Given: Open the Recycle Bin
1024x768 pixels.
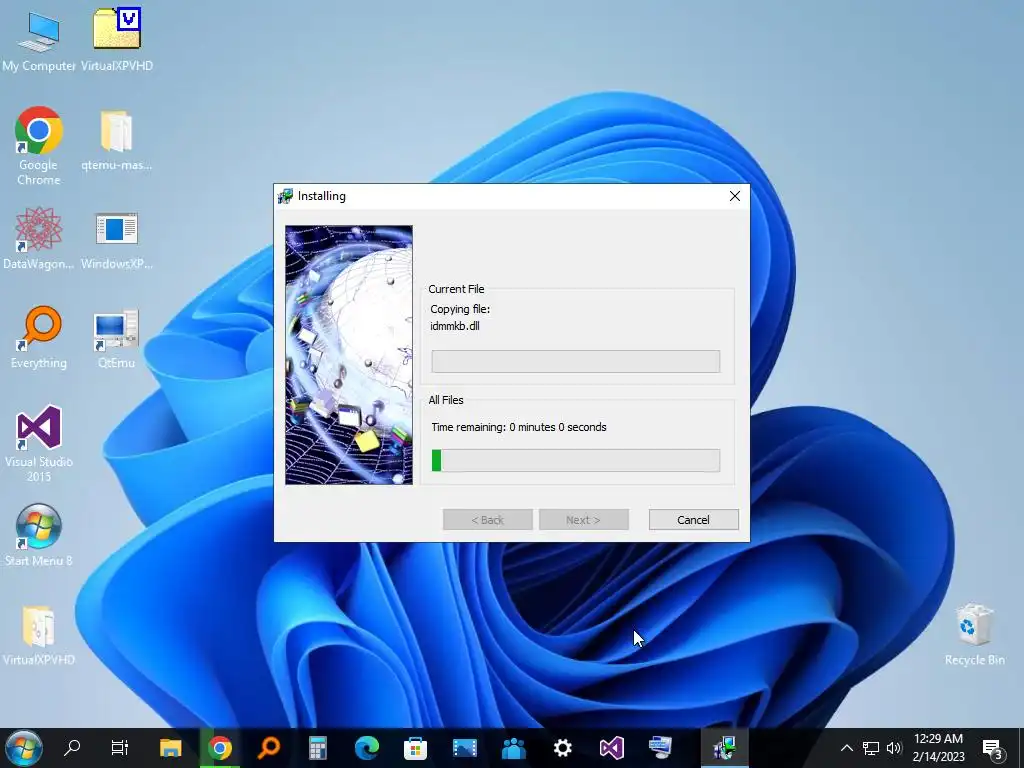Looking at the screenshot, I should [x=974, y=633].
